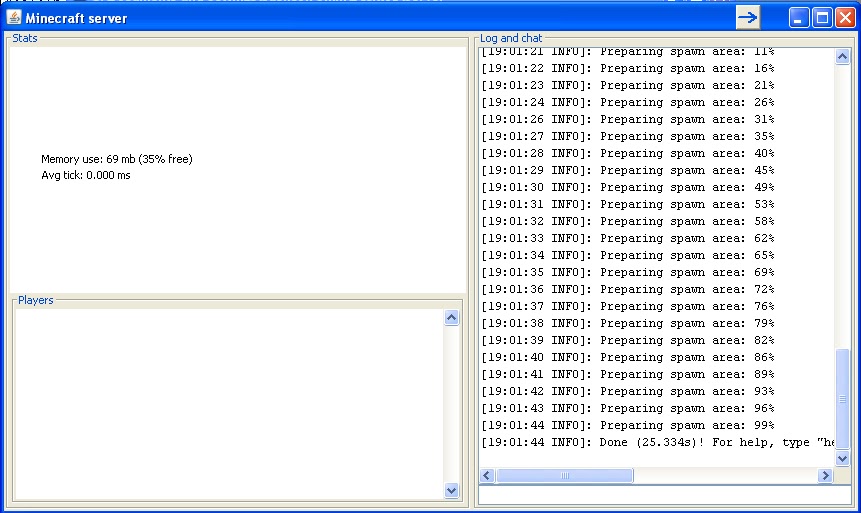Click the log line 'Preparing spawn area: 21%'
861x513 pixels.
(628, 85)
